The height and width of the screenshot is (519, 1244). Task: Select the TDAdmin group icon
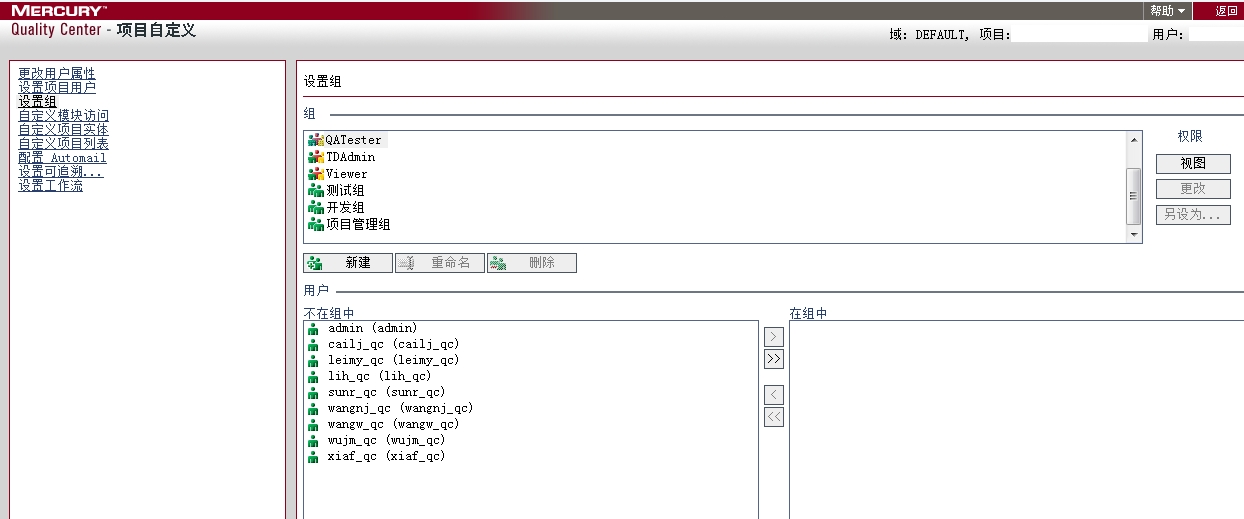tap(316, 157)
